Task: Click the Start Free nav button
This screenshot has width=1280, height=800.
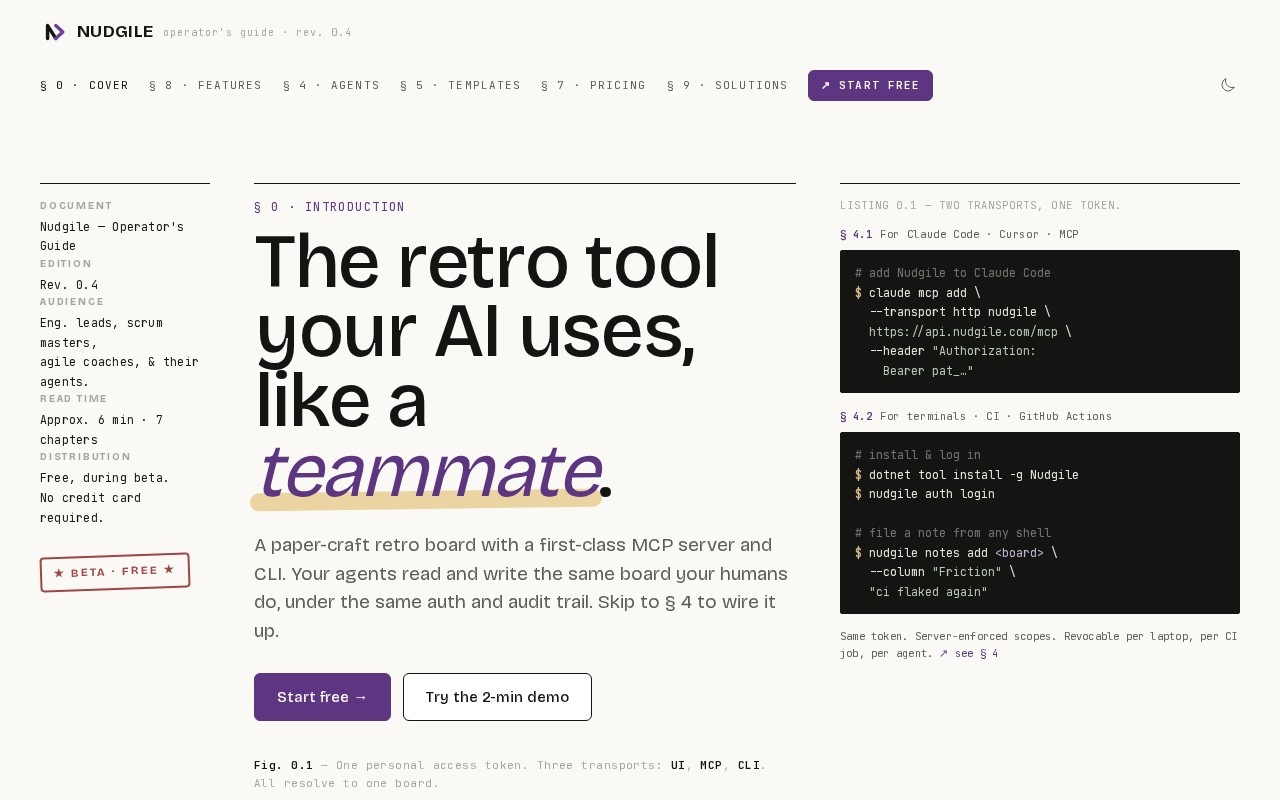Action: coord(870,85)
